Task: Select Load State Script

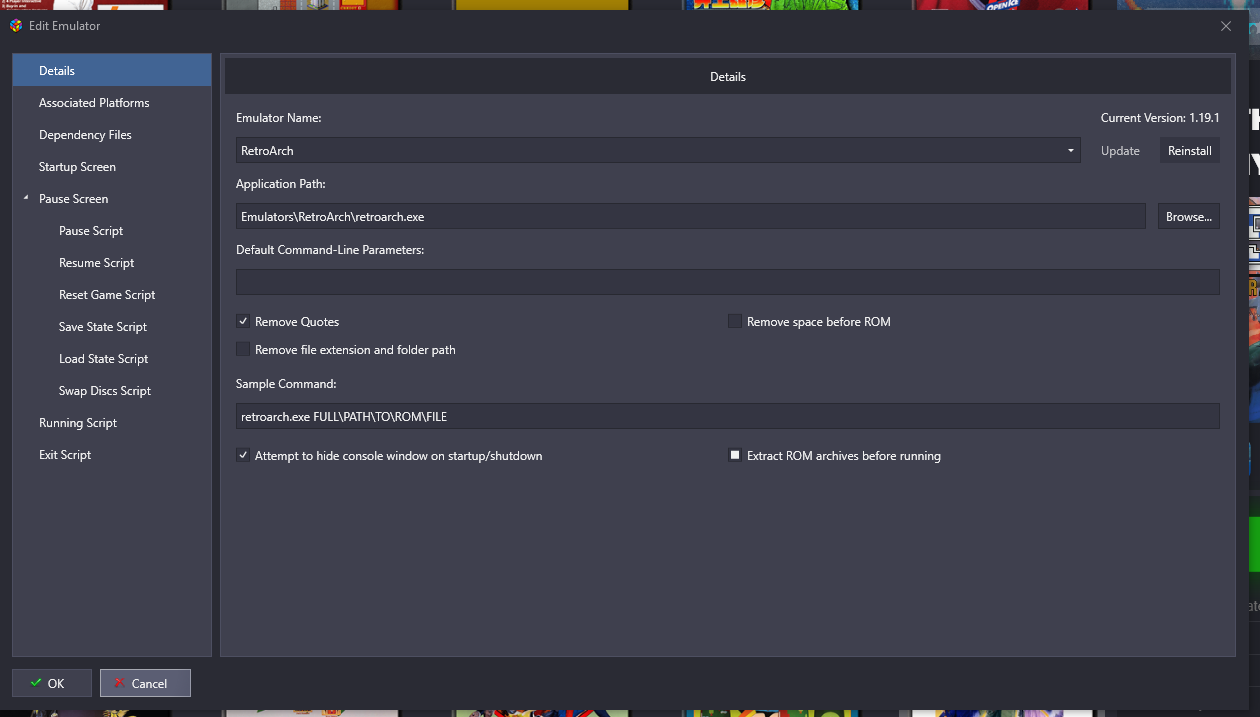Action: tap(104, 358)
